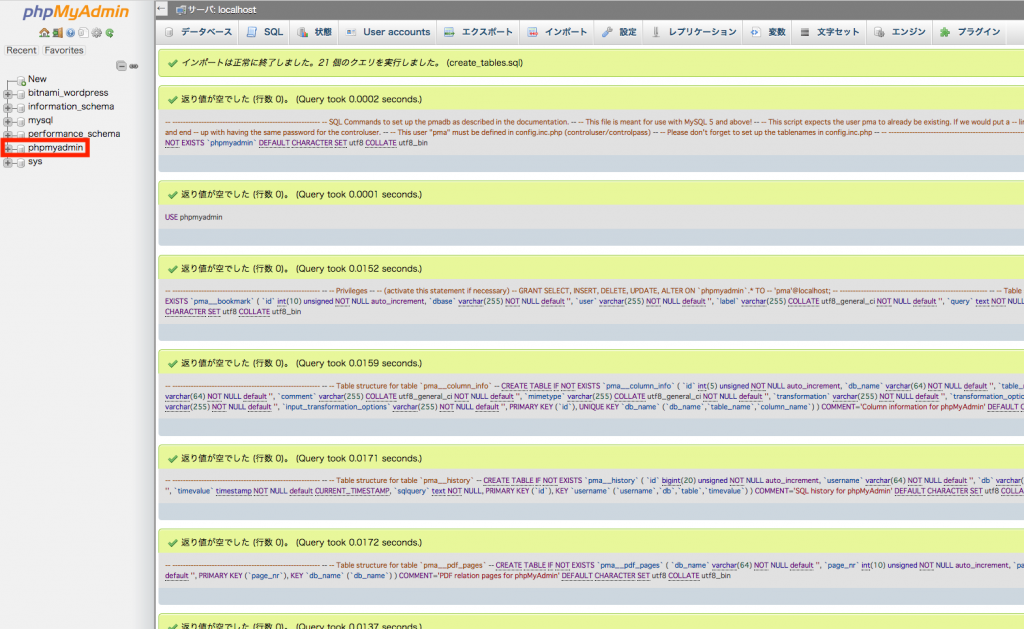1024x629 pixels.
Task: Open phpMyAdmin documentation help icon
Action: pos(70,33)
